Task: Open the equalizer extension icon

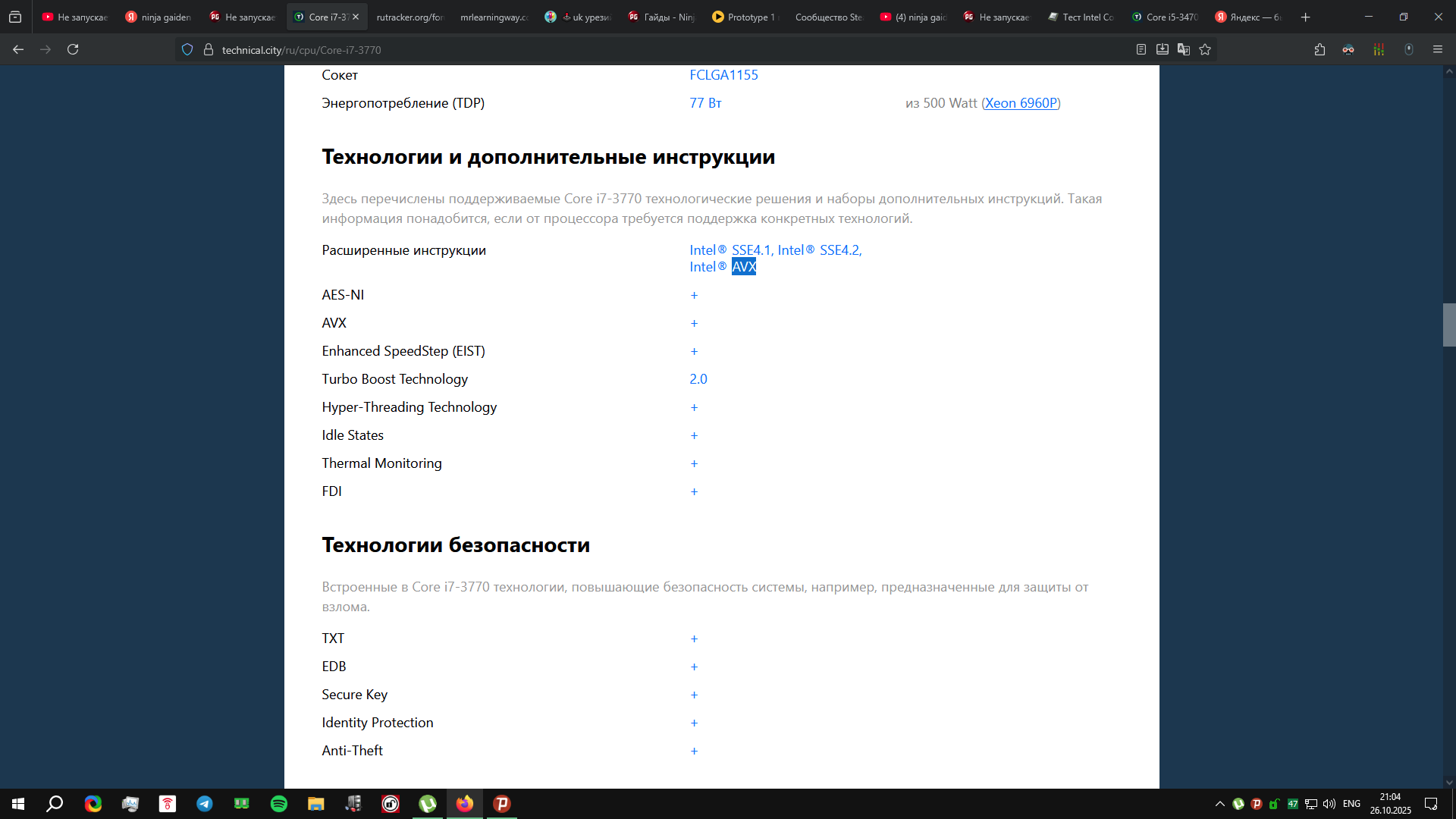Action: pyautogui.click(x=1379, y=49)
